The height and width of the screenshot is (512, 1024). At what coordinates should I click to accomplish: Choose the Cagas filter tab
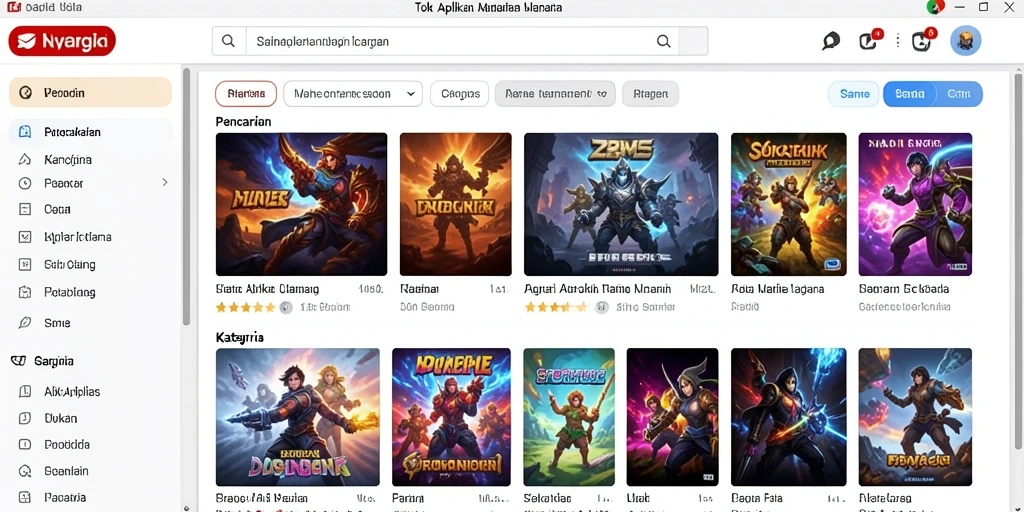pos(460,94)
